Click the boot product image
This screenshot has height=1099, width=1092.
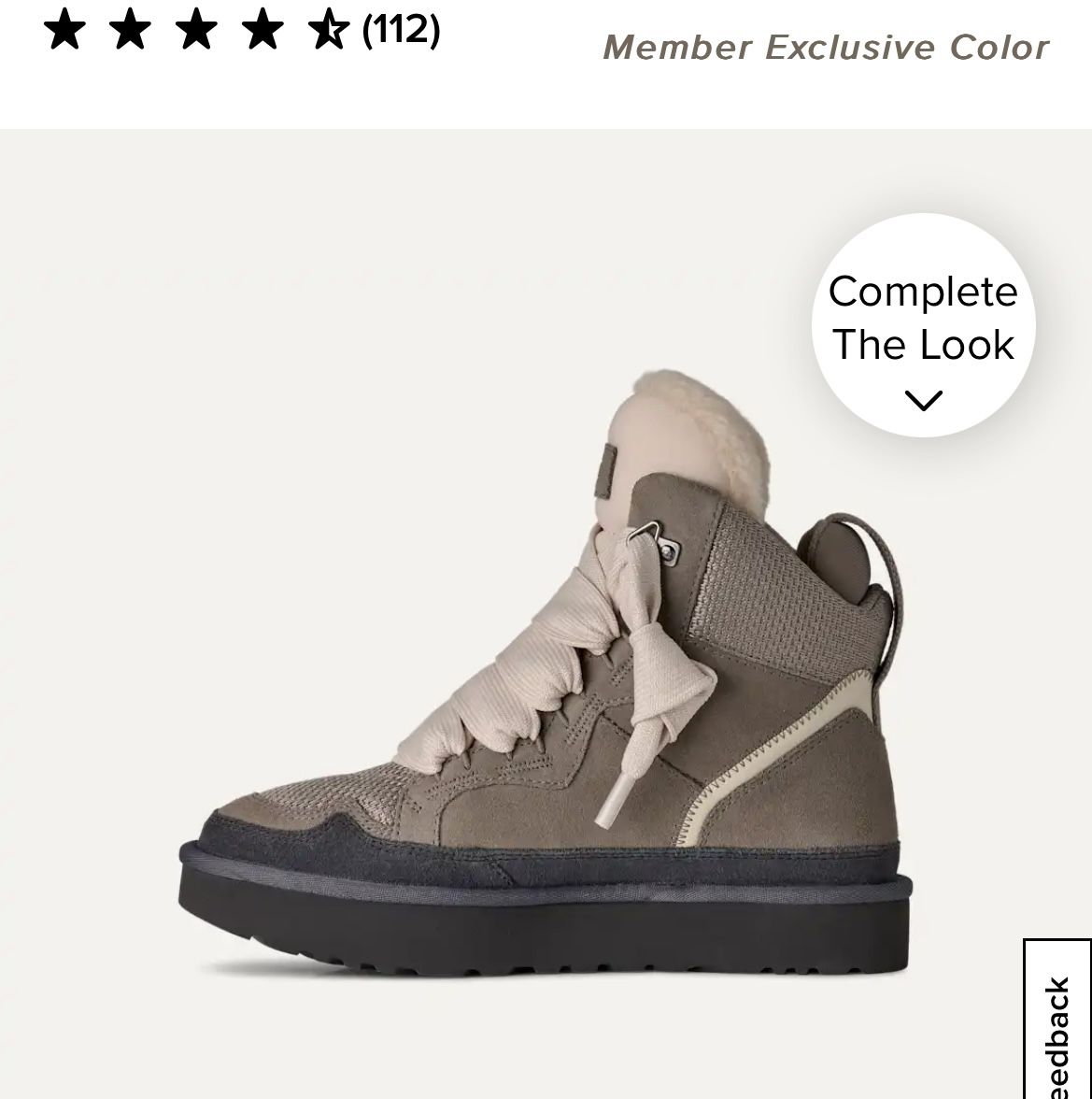[546, 673]
